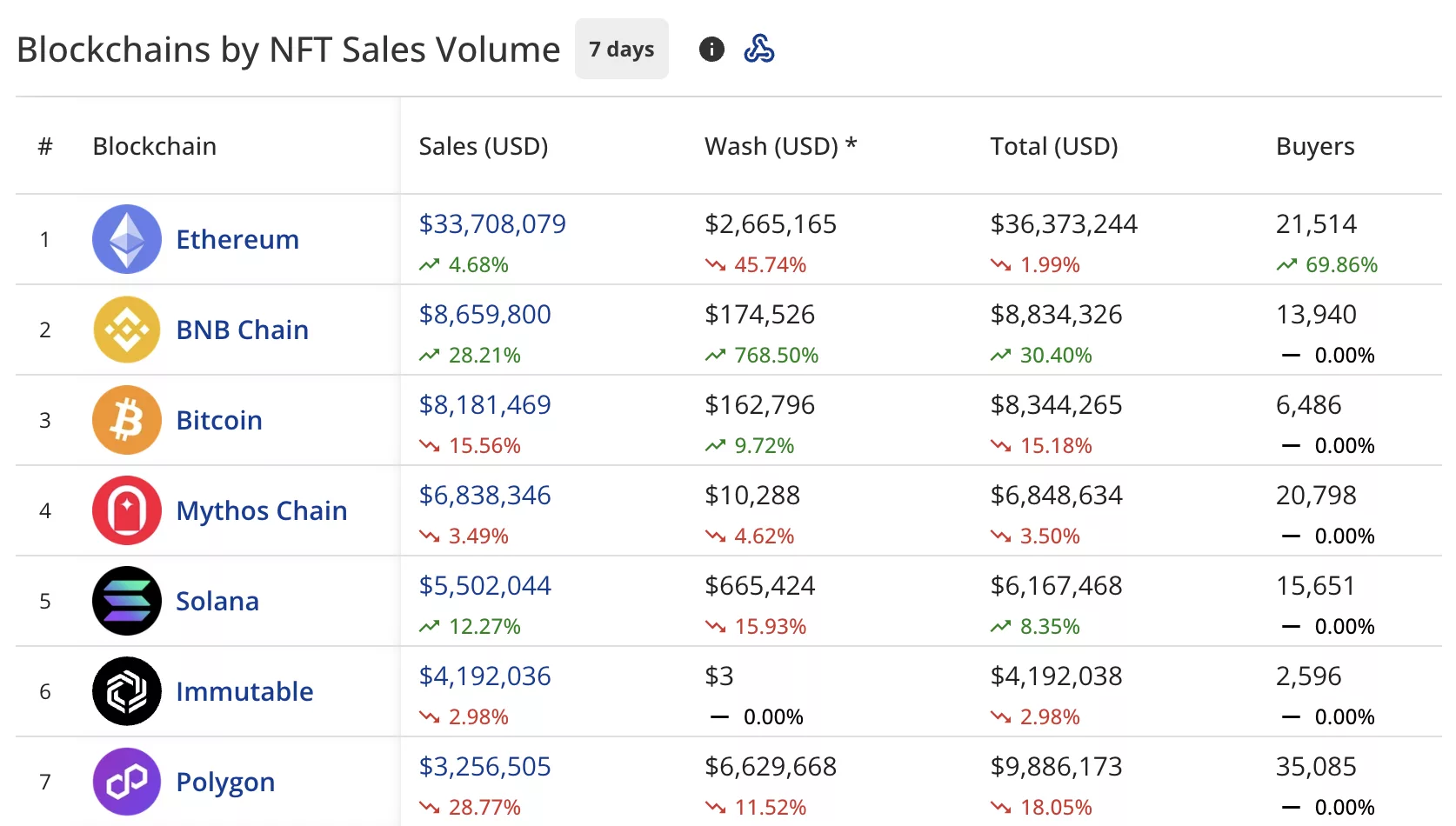Select the Bitcoin logo icon
Viewport: 1456px width, 826px height.
pyautogui.click(x=126, y=421)
